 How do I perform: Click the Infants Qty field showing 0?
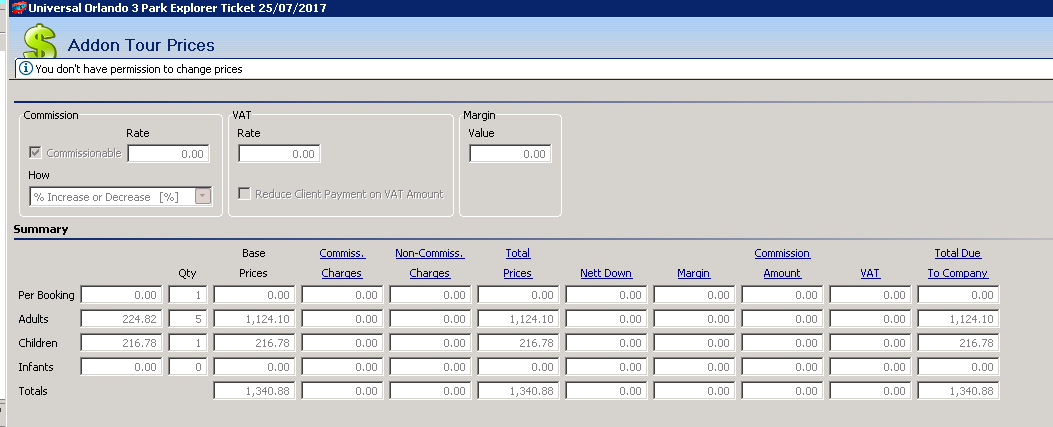(188, 367)
